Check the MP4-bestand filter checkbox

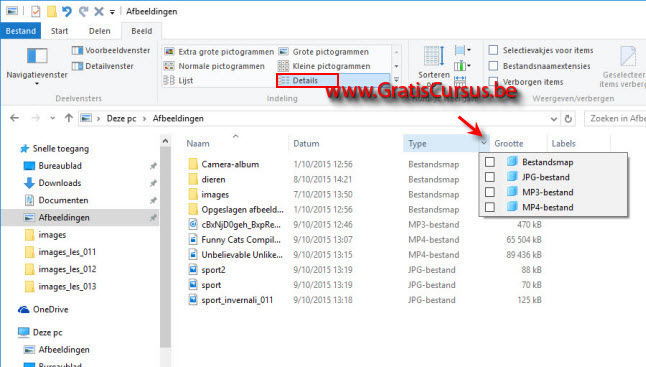click(489, 207)
